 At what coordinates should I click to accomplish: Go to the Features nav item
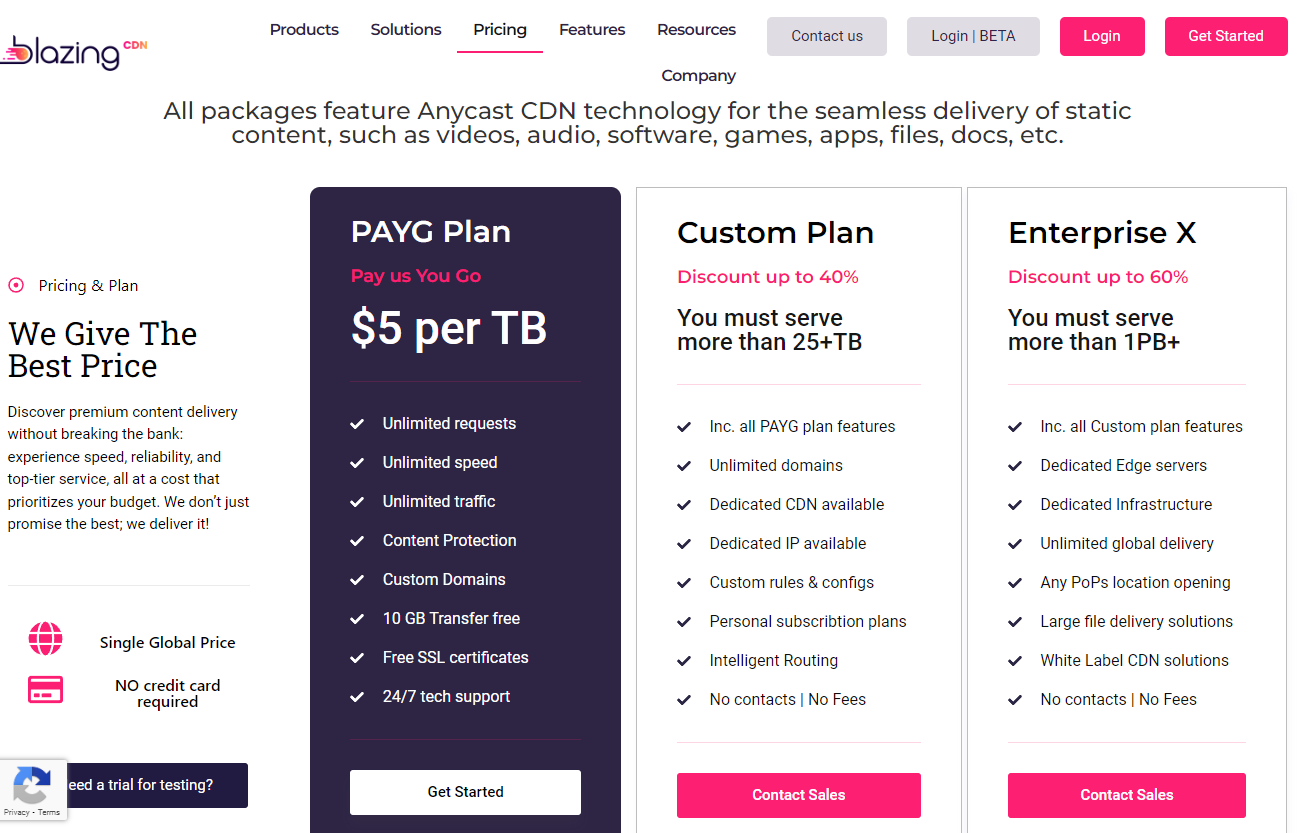pyautogui.click(x=592, y=29)
